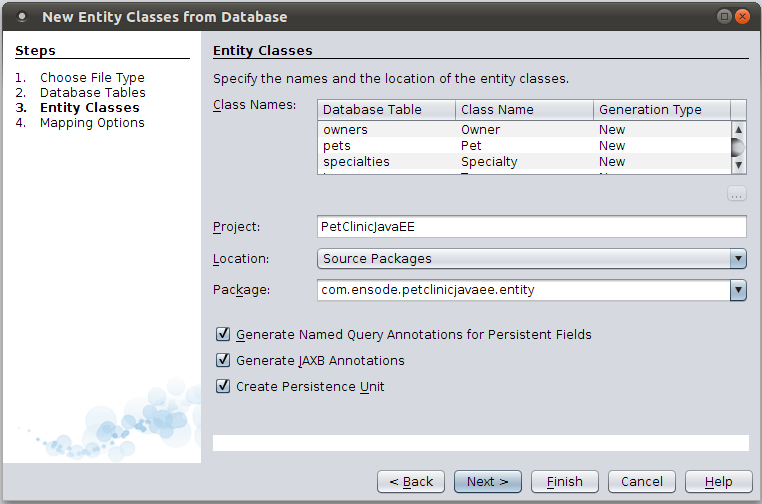The width and height of the screenshot is (762, 504).
Task: Open the Location dropdown
Action: [x=738, y=258]
